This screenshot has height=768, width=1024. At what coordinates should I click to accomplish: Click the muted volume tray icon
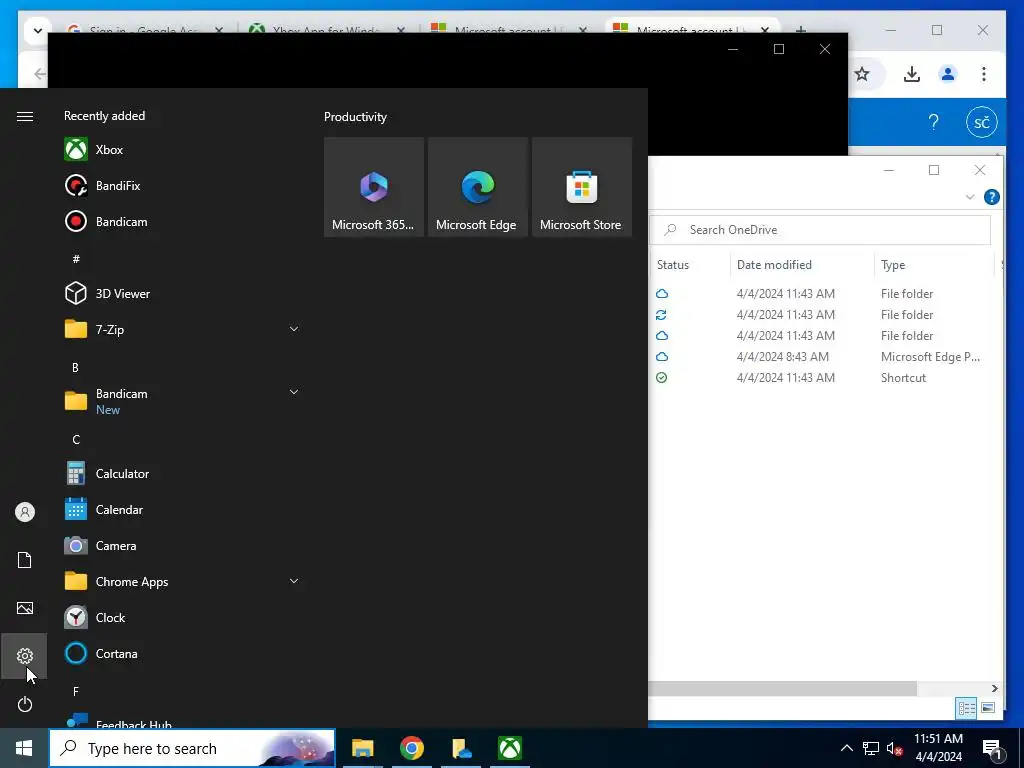pyautogui.click(x=895, y=748)
